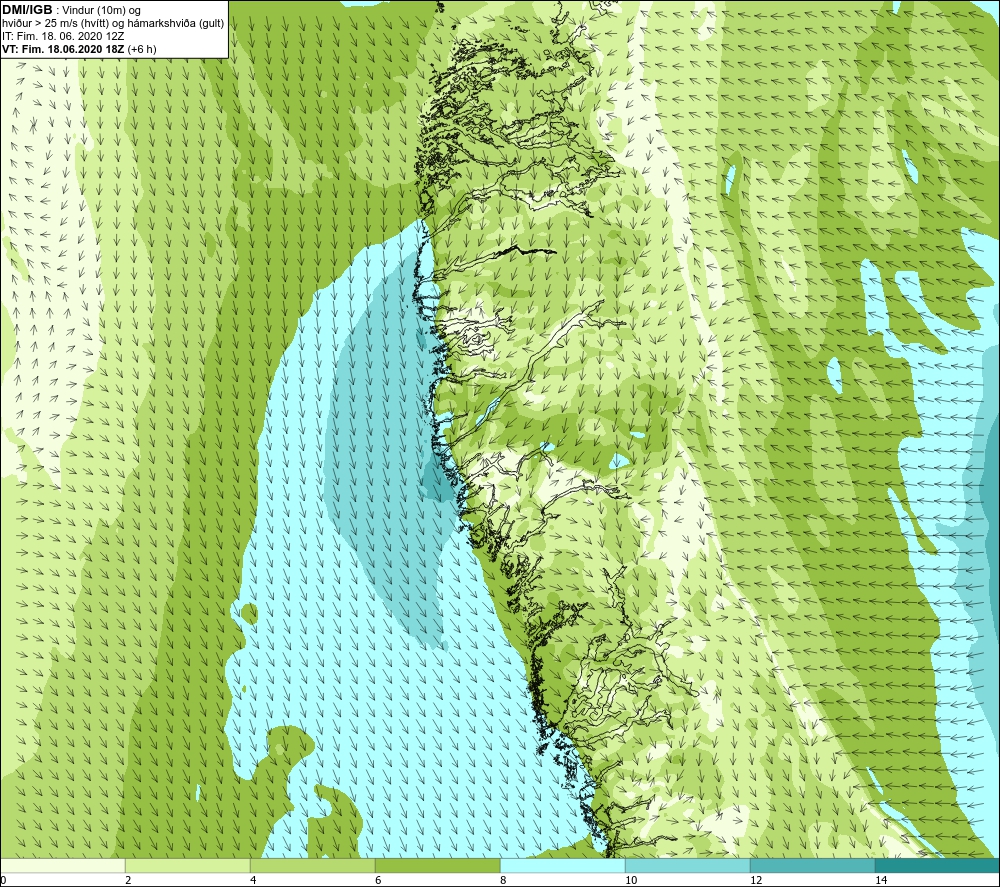Click the 'hviður > 25 m/s (hvítt)' line
This screenshot has height=887, width=1000.
click(x=113, y=24)
